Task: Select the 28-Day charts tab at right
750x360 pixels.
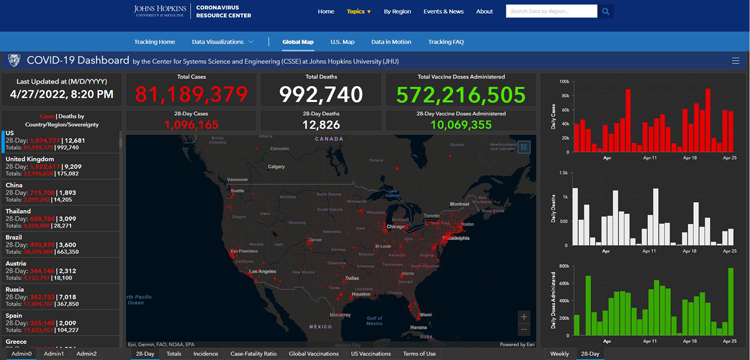Action: 590,354
